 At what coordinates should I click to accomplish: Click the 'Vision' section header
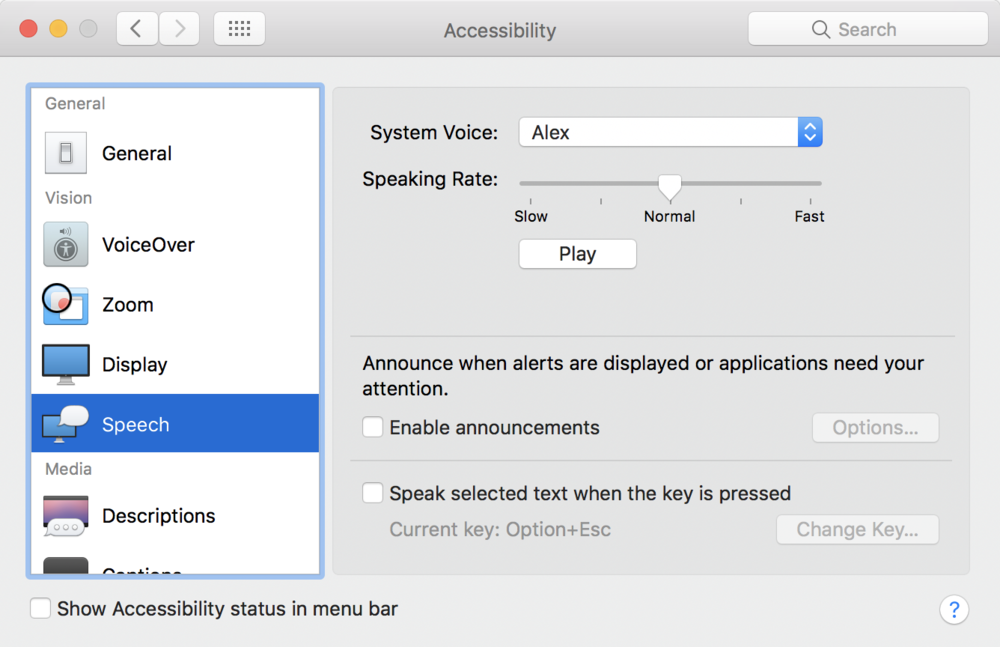point(68,198)
